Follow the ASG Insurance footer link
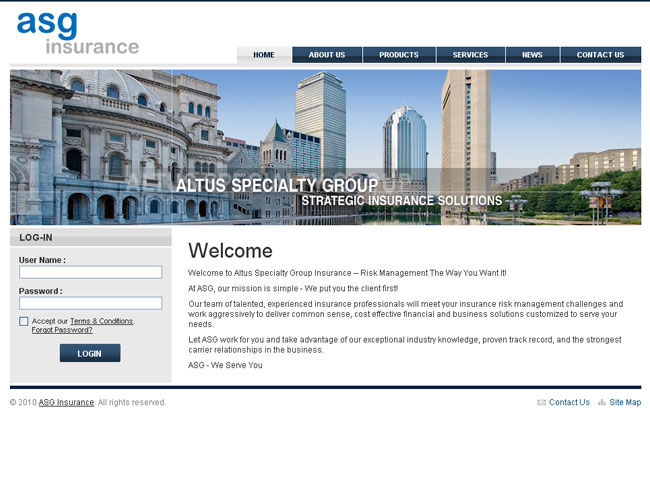Viewport: 650px width, 500px height. tap(66, 403)
